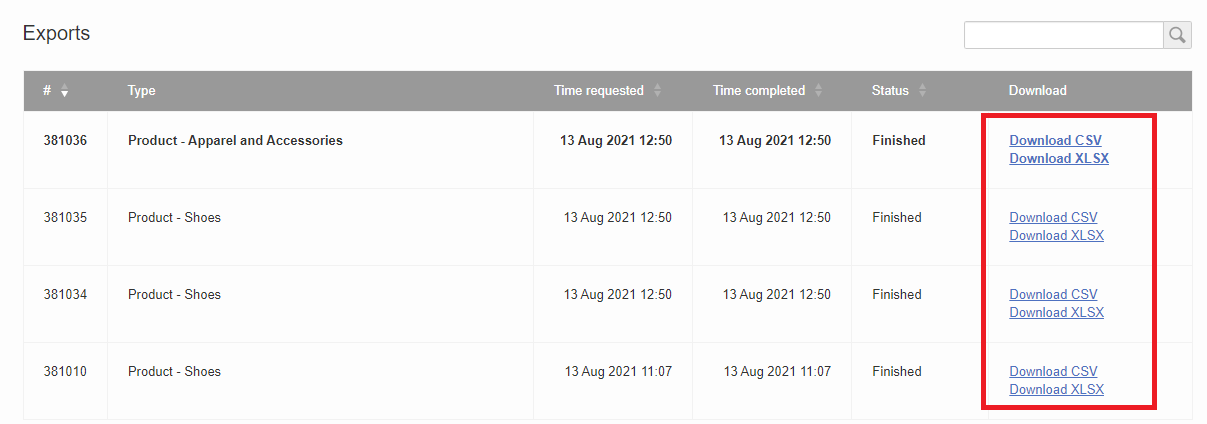Click sort arrows beside Time completed

pyautogui.click(x=818, y=91)
